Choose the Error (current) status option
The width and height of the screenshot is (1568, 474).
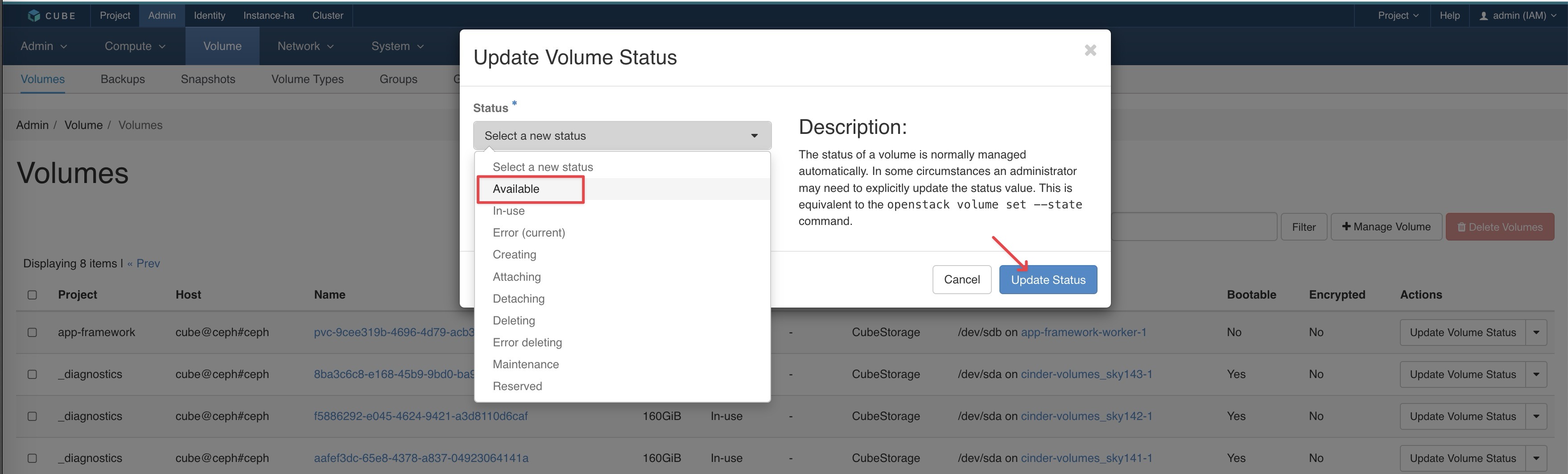(622, 233)
